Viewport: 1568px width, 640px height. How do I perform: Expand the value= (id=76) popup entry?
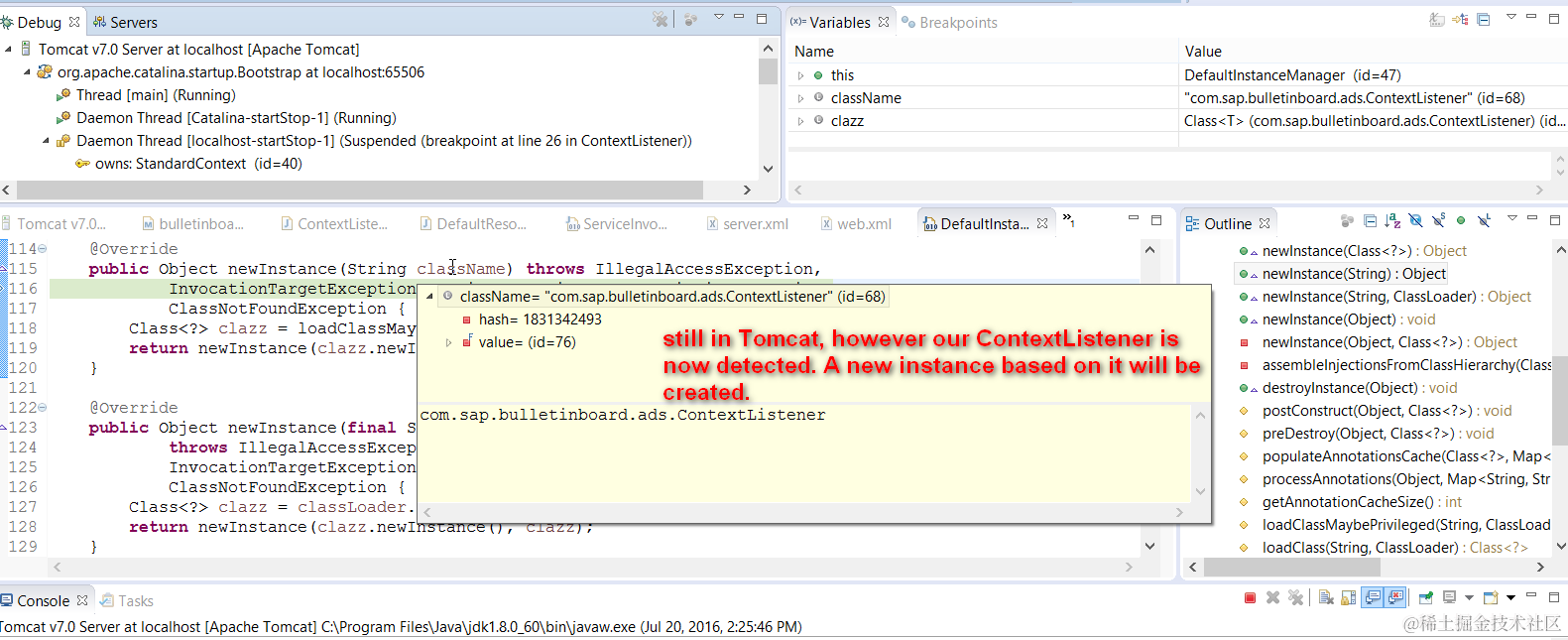tap(448, 342)
